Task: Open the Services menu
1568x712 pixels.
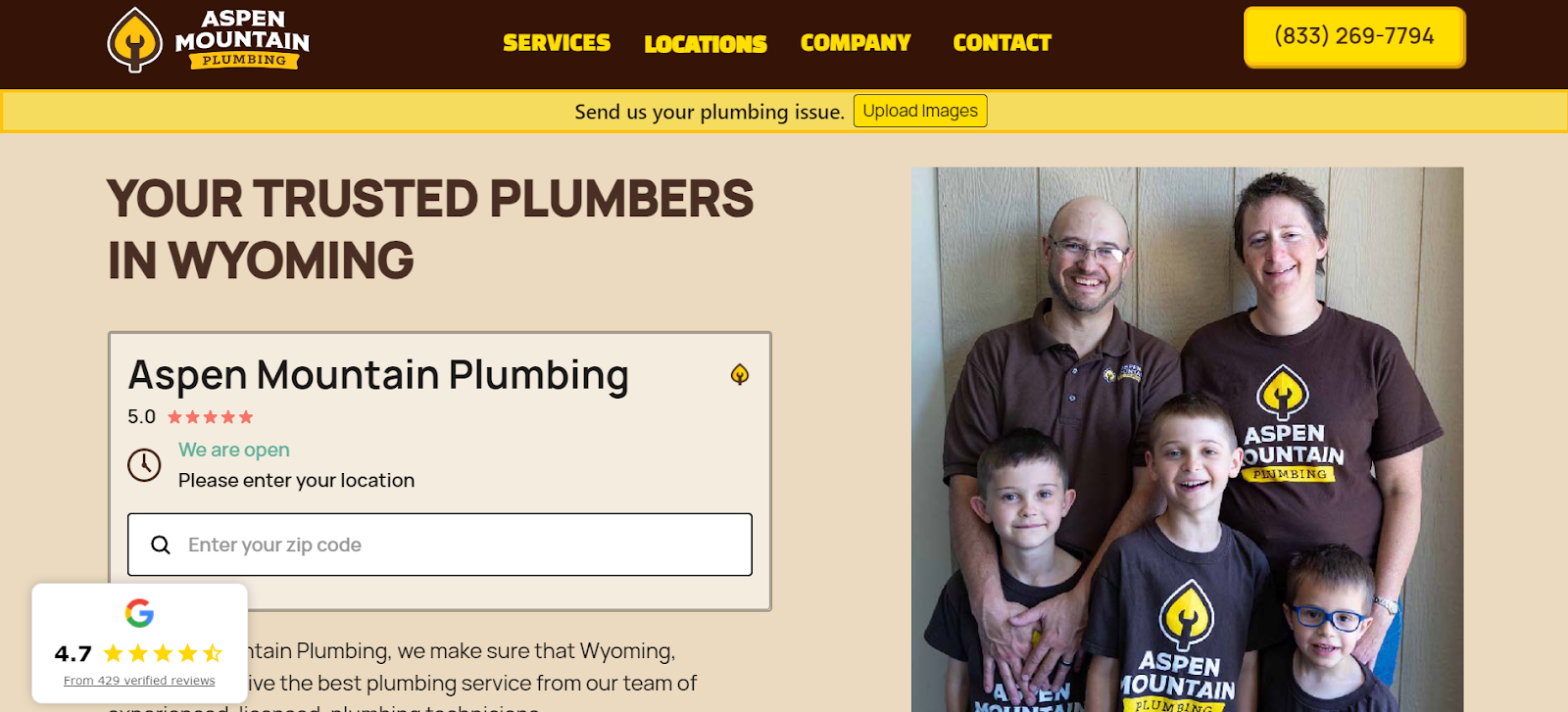Action: 557,43
